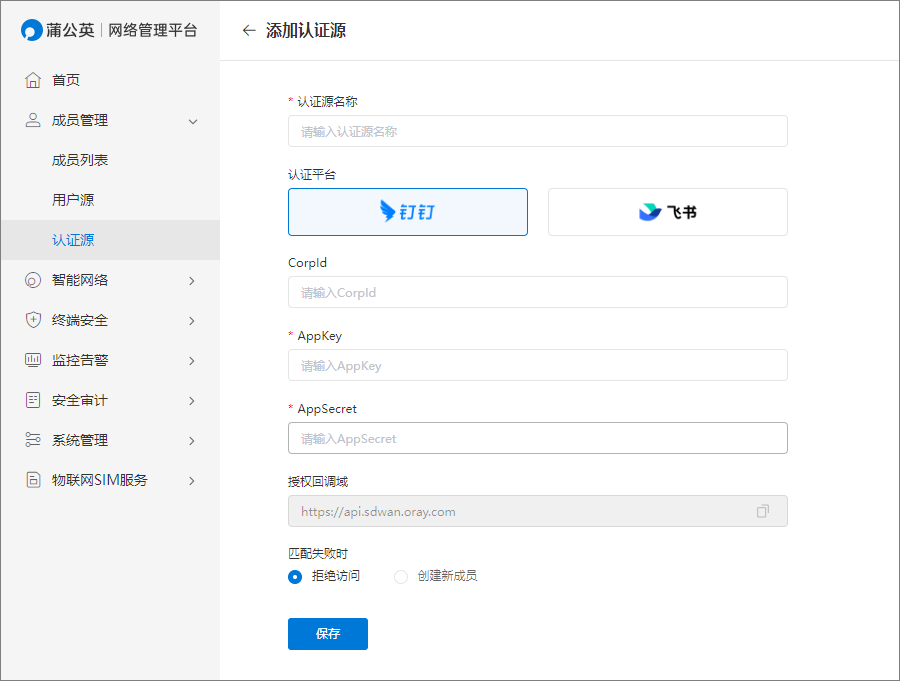This screenshot has height=681, width=900.
Task: Copy the 授权回调域 URL with copy icon
Action: (x=762, y=511)
